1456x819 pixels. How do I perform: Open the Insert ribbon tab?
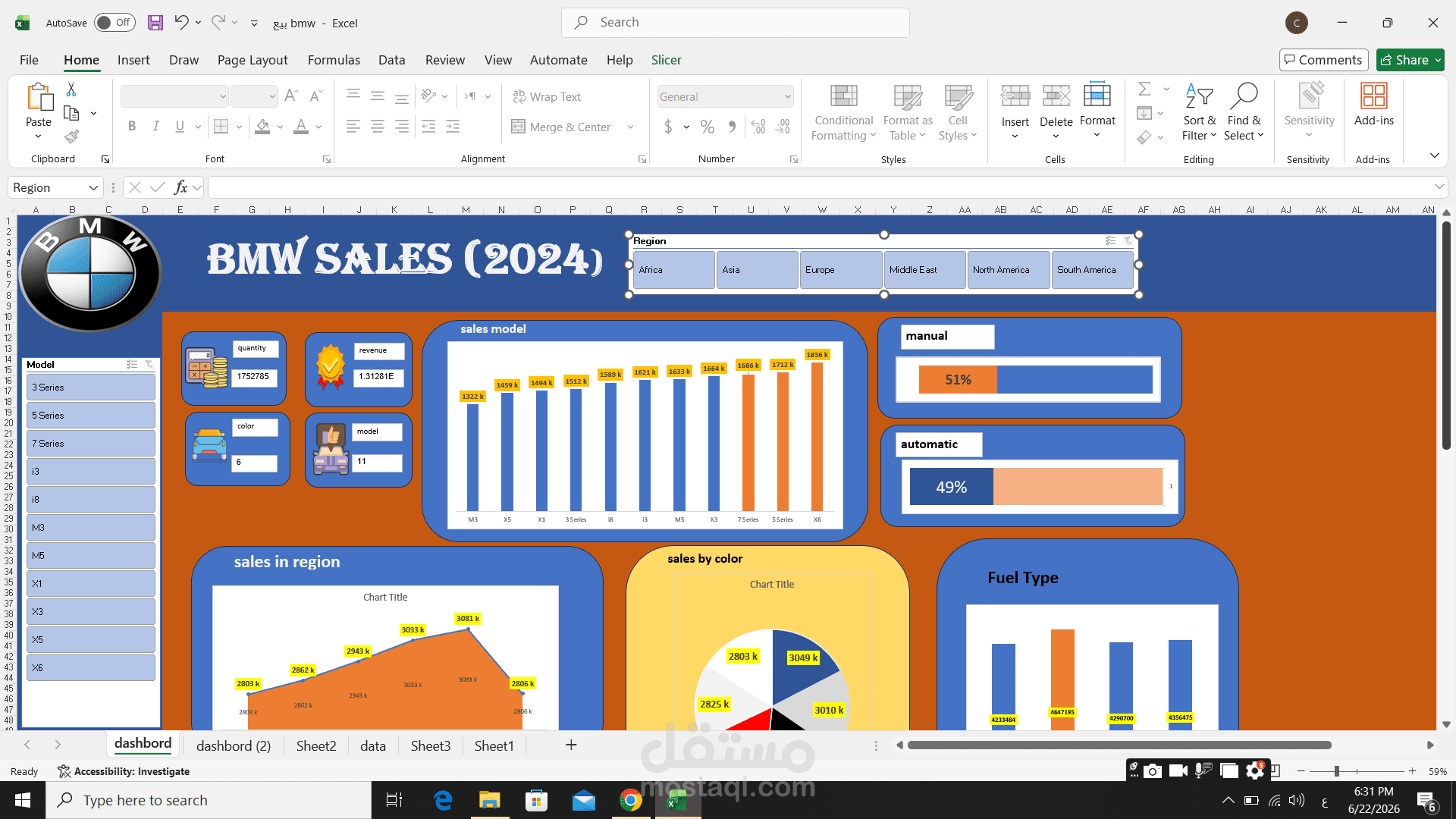(x=133, y=60)
